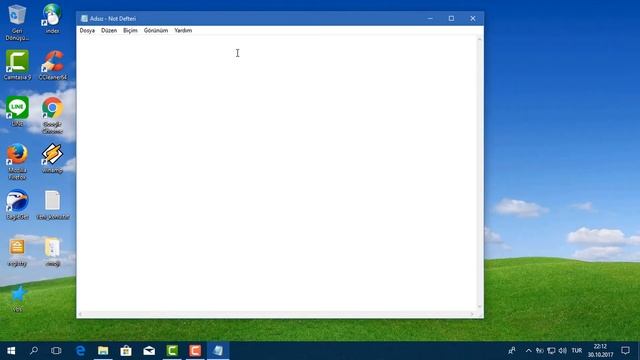Select the blank document file icon
Screen dimensions: 640x360
tap(53, 205)
